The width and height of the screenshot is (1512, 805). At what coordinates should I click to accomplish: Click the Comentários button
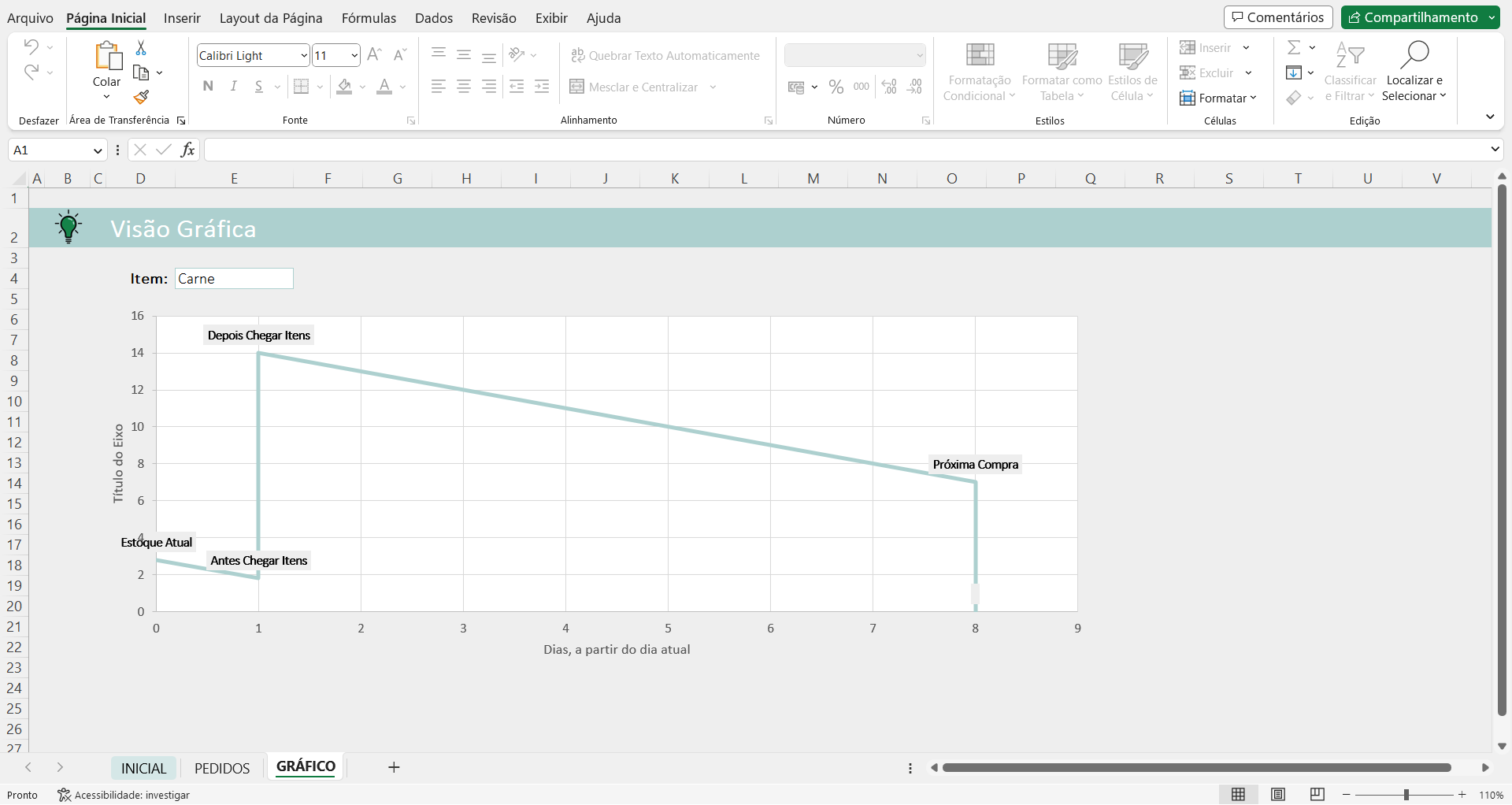coord(1277,16)
